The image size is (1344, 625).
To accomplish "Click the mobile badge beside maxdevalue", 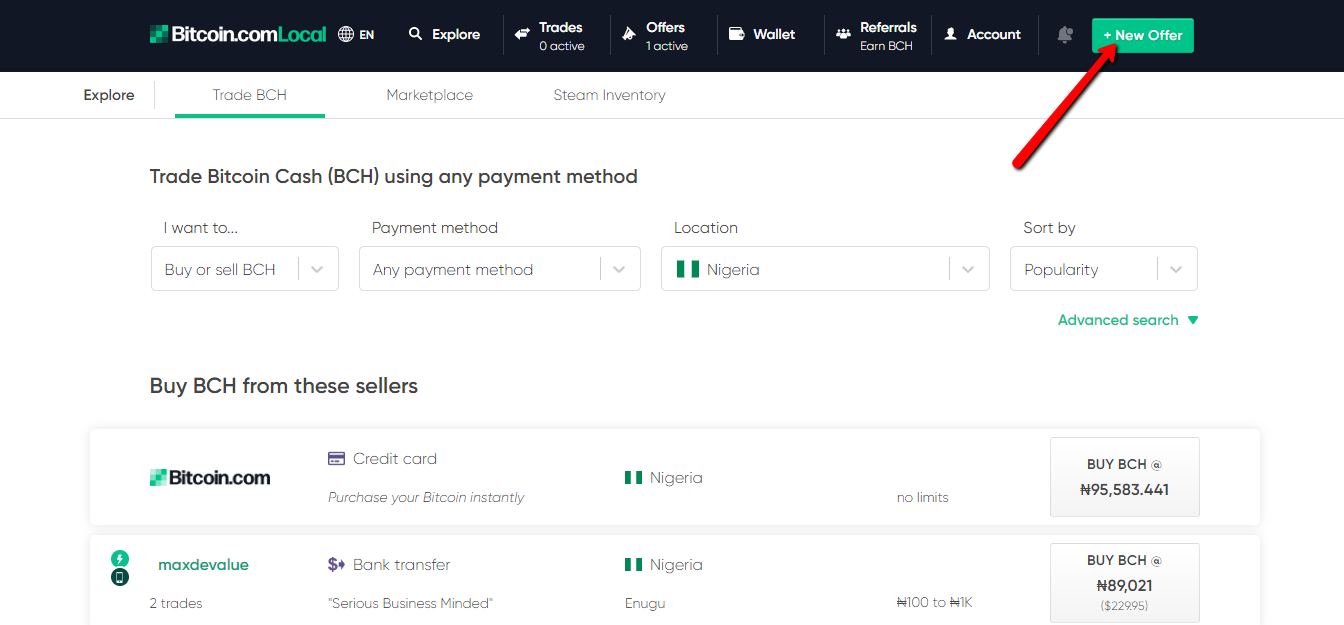I will [x=120, y=577].
